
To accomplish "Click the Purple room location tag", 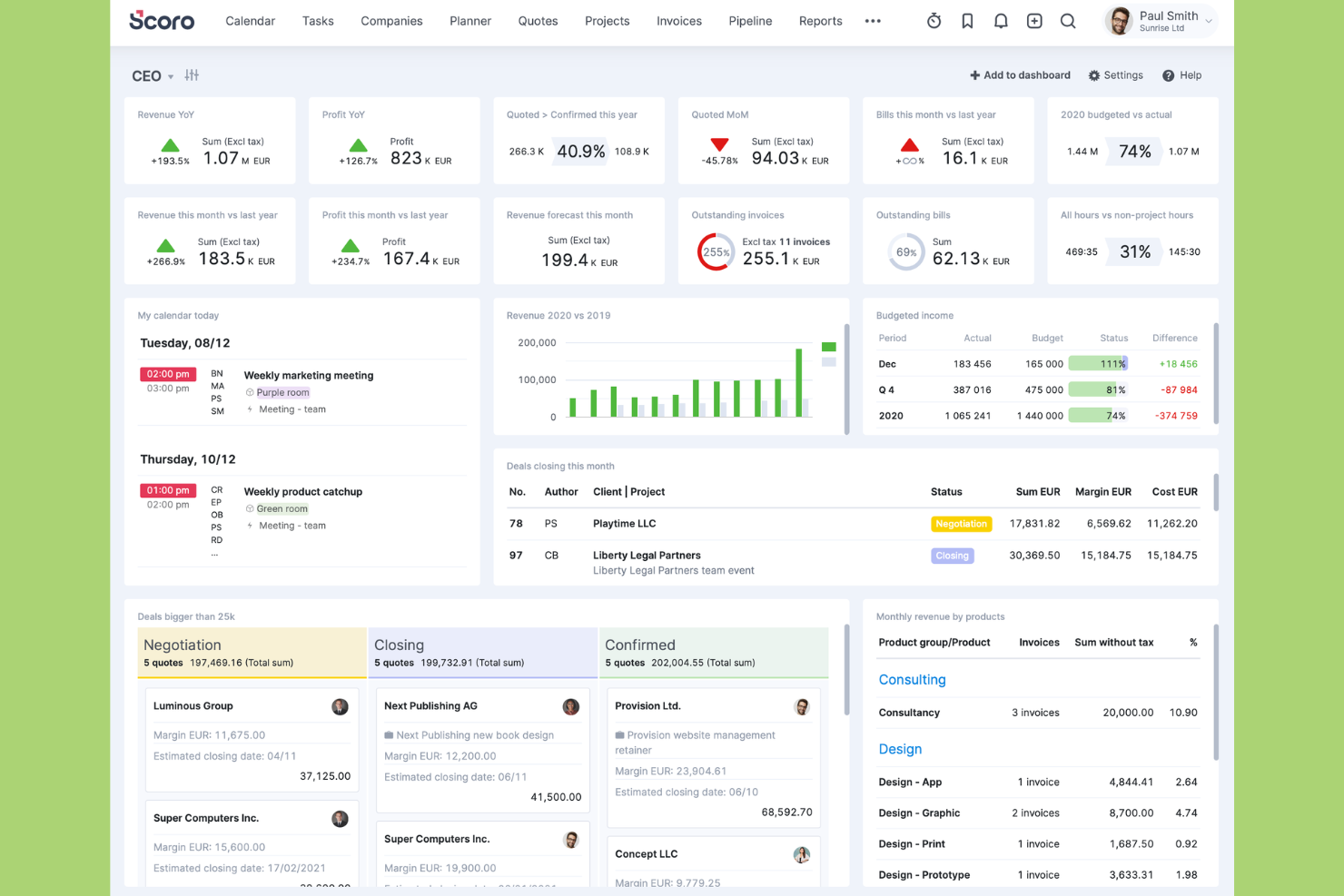I will (x=282, y=393).
